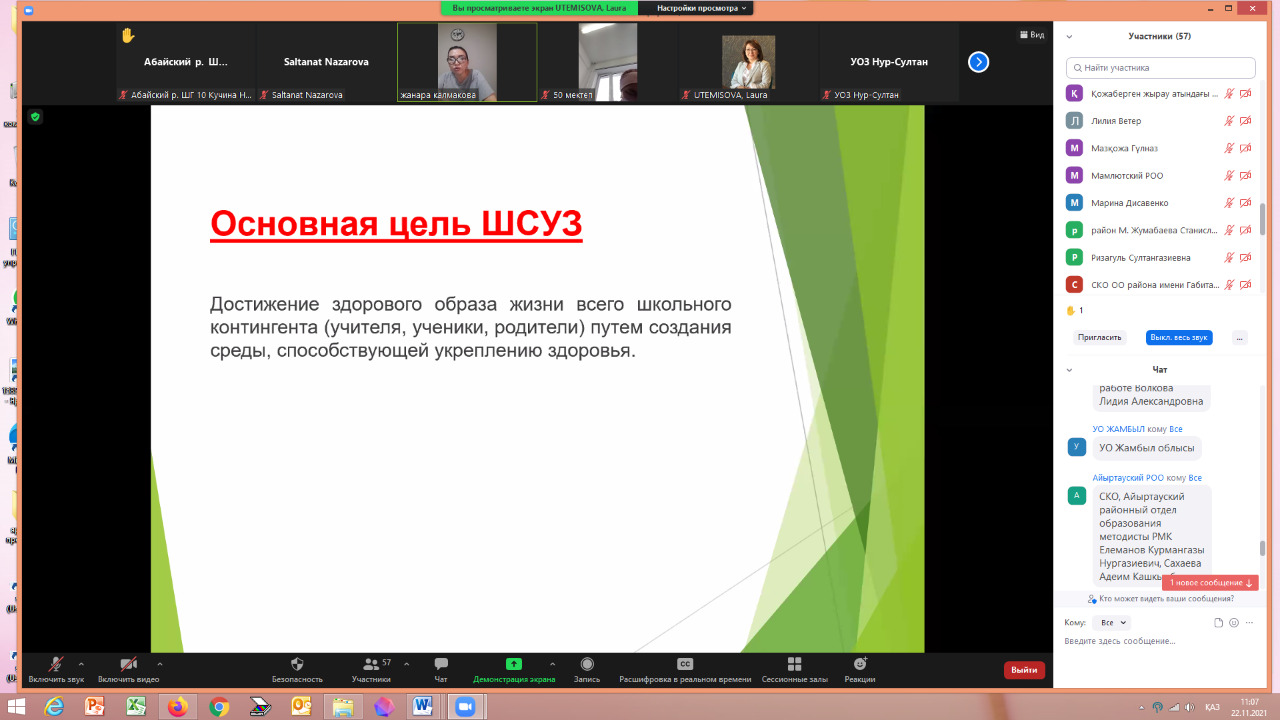Start recording with the Запись icon
This screenshot has height=720, width=1280.
pos(587,664)
